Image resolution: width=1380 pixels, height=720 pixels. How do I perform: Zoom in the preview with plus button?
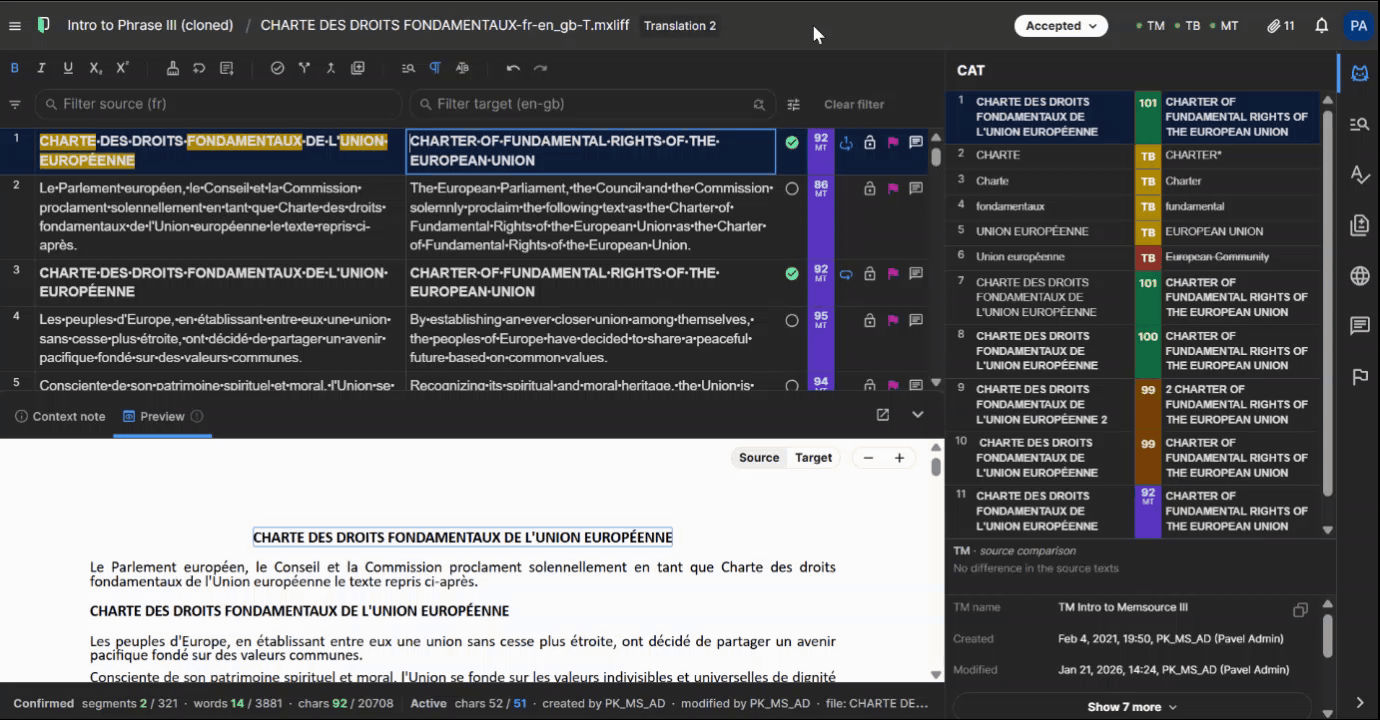point(899,458)
